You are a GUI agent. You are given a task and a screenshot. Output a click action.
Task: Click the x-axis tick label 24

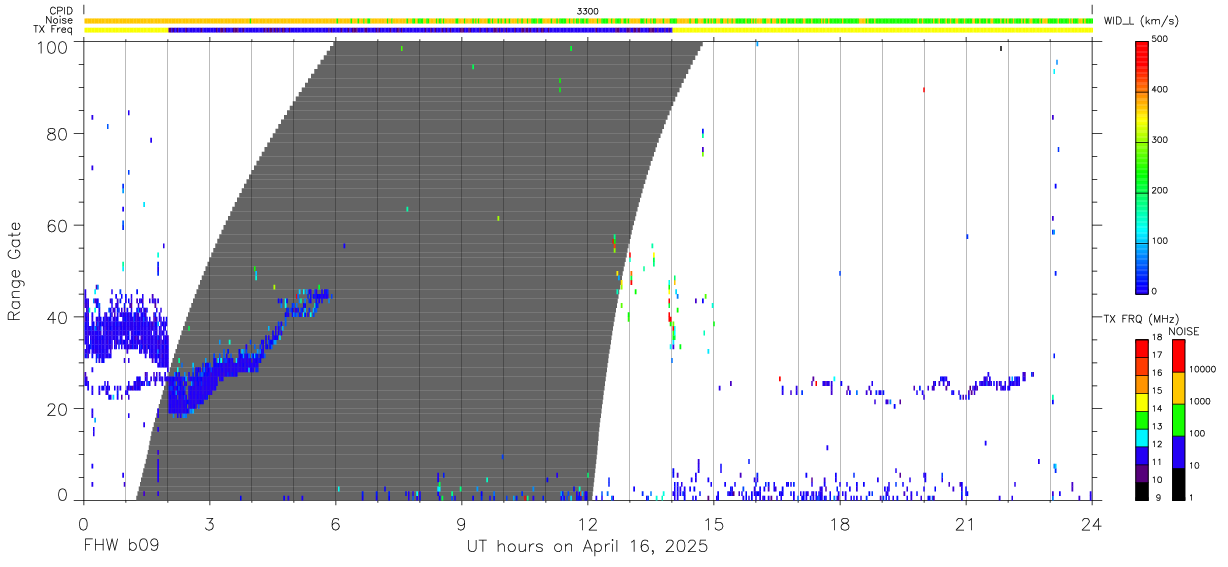pyautogui.click(x=1092, y=524)
